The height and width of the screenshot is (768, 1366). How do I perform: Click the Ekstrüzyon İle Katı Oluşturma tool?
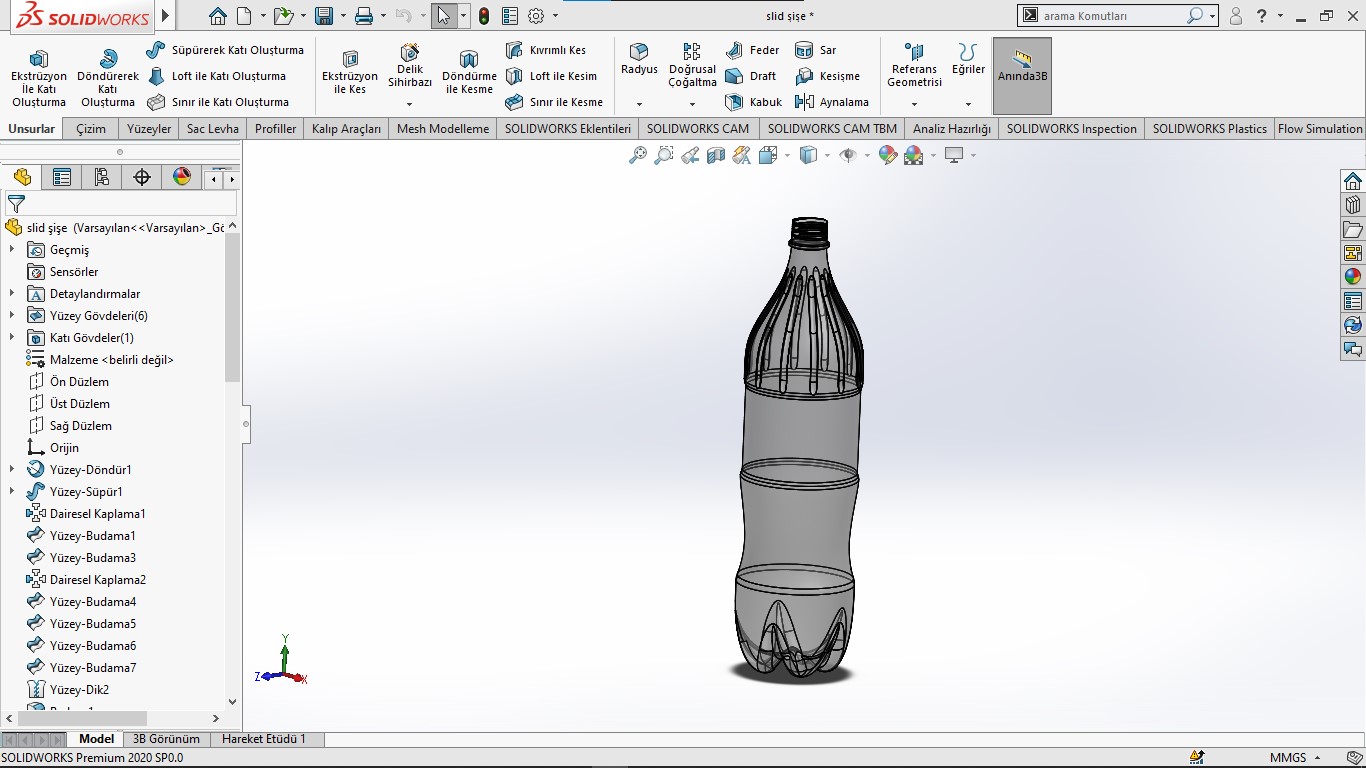click(x=39, y=78)
